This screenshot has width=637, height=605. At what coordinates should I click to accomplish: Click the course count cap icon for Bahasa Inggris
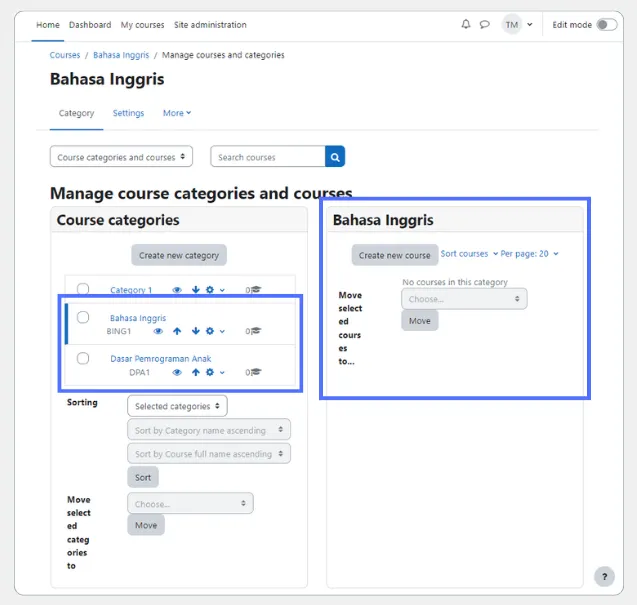(x=256, y=331)
